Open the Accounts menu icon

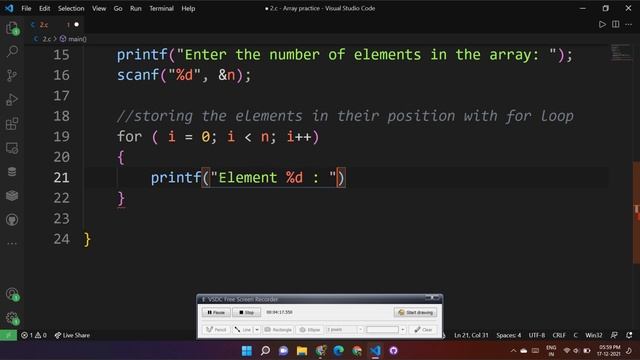pos(12,294)
